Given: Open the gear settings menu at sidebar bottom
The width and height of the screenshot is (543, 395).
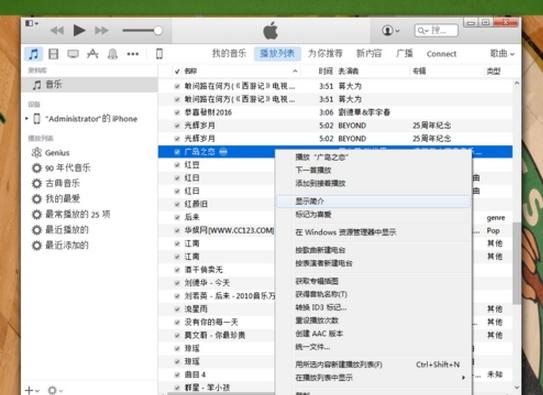Looking at the screenshot, I should 55,390.
